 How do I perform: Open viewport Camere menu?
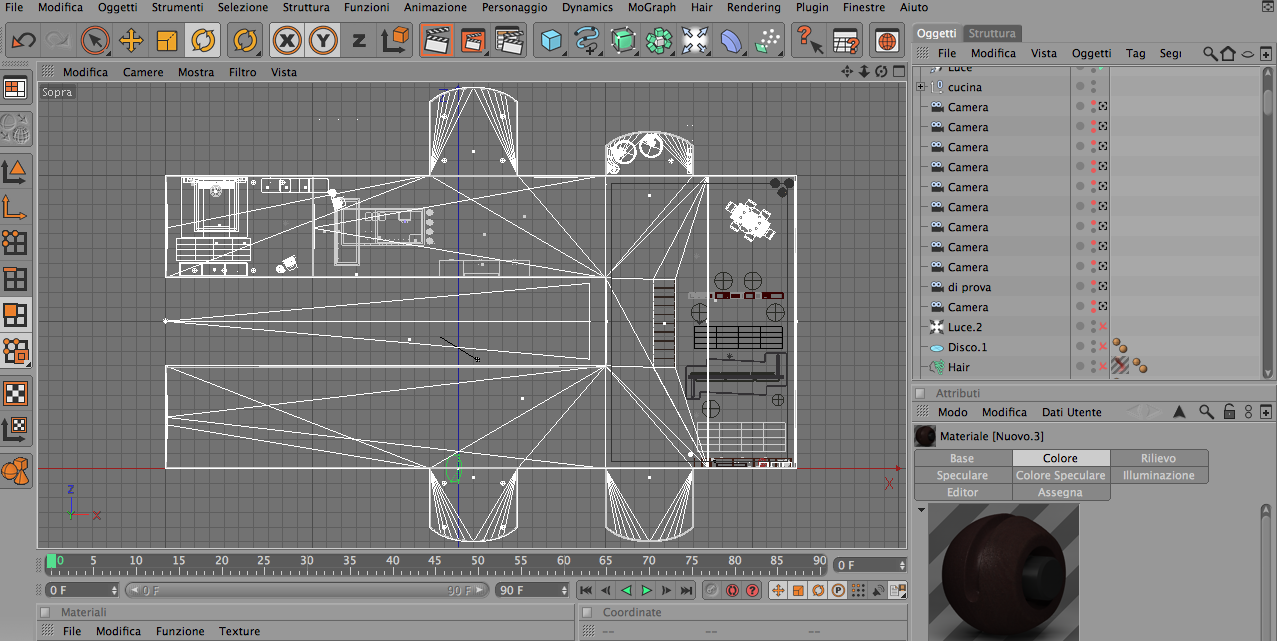[143, 72]
